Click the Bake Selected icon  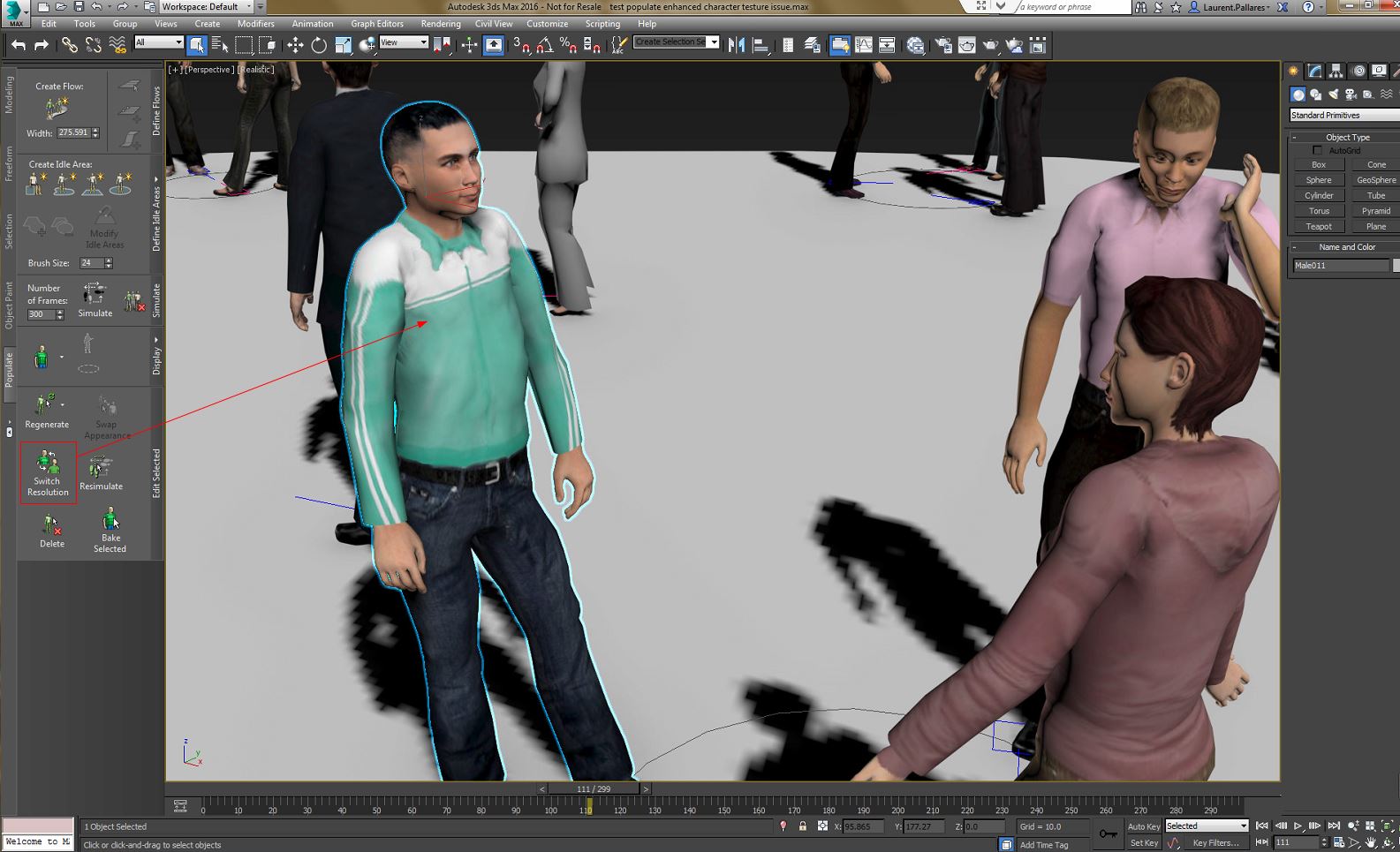pyautogui.click(x=110, y=518)
